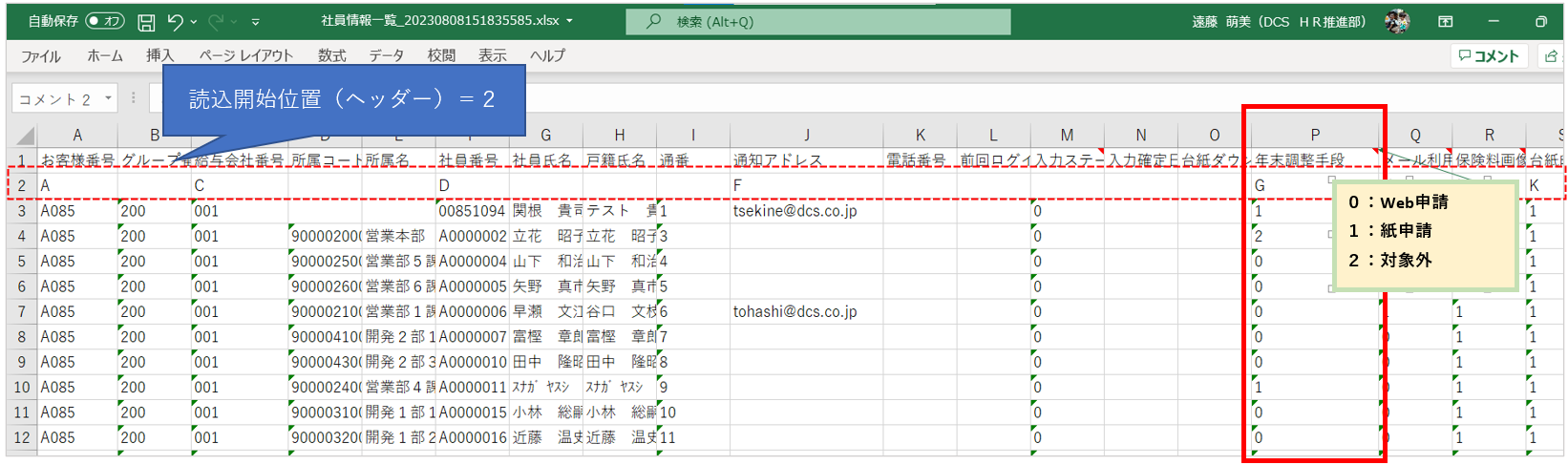Click employee number cell A0000016
This screenshot has width=1568, height=465.
472,438
